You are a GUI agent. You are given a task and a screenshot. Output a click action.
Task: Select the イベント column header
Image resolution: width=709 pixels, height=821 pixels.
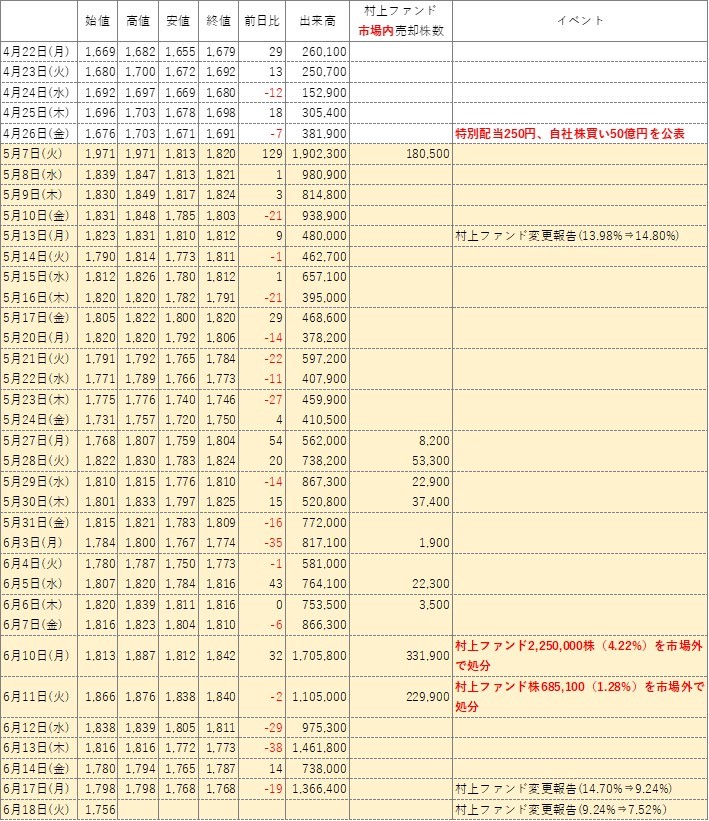[x=579, y=21]
